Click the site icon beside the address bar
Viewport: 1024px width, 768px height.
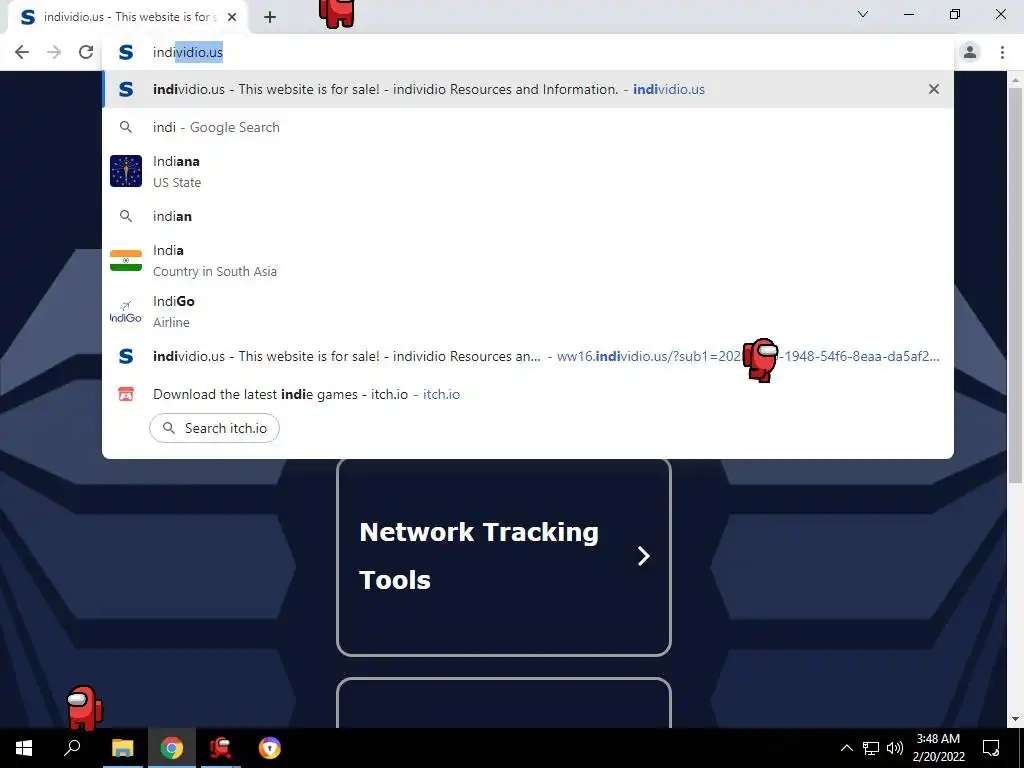point(126,52)
